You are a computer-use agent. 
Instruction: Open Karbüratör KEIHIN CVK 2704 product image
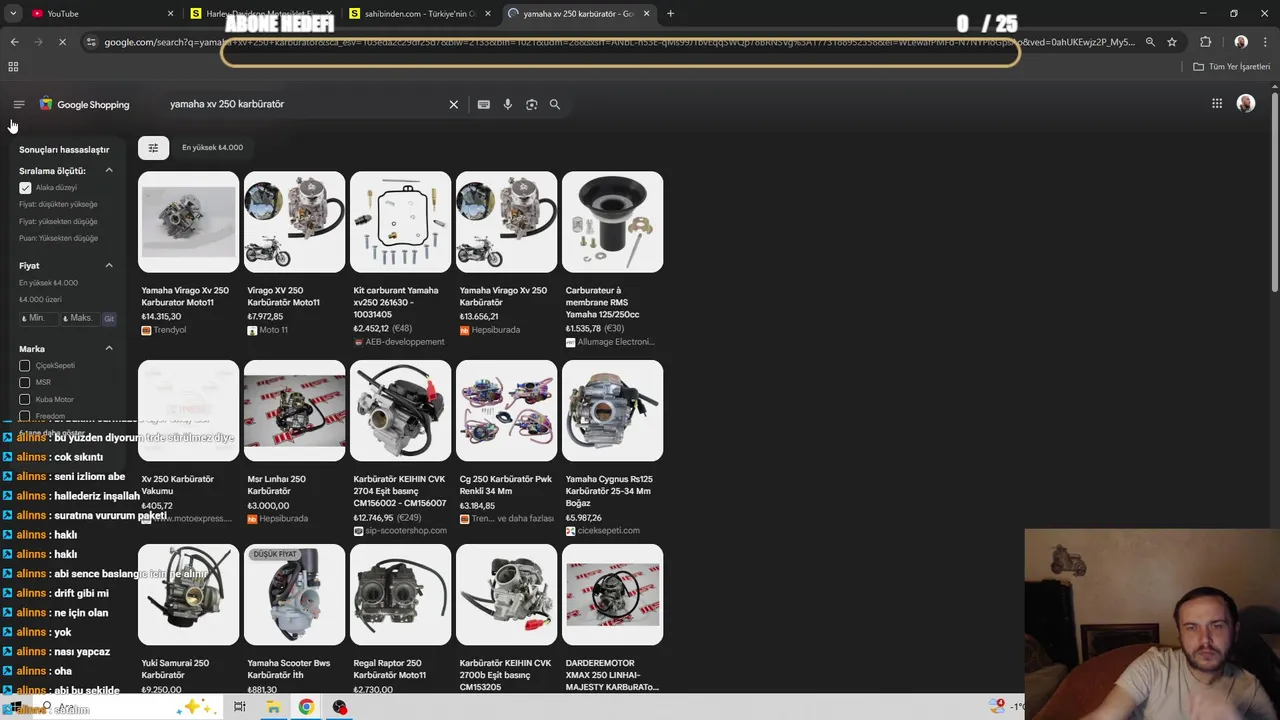pos(400,411)
